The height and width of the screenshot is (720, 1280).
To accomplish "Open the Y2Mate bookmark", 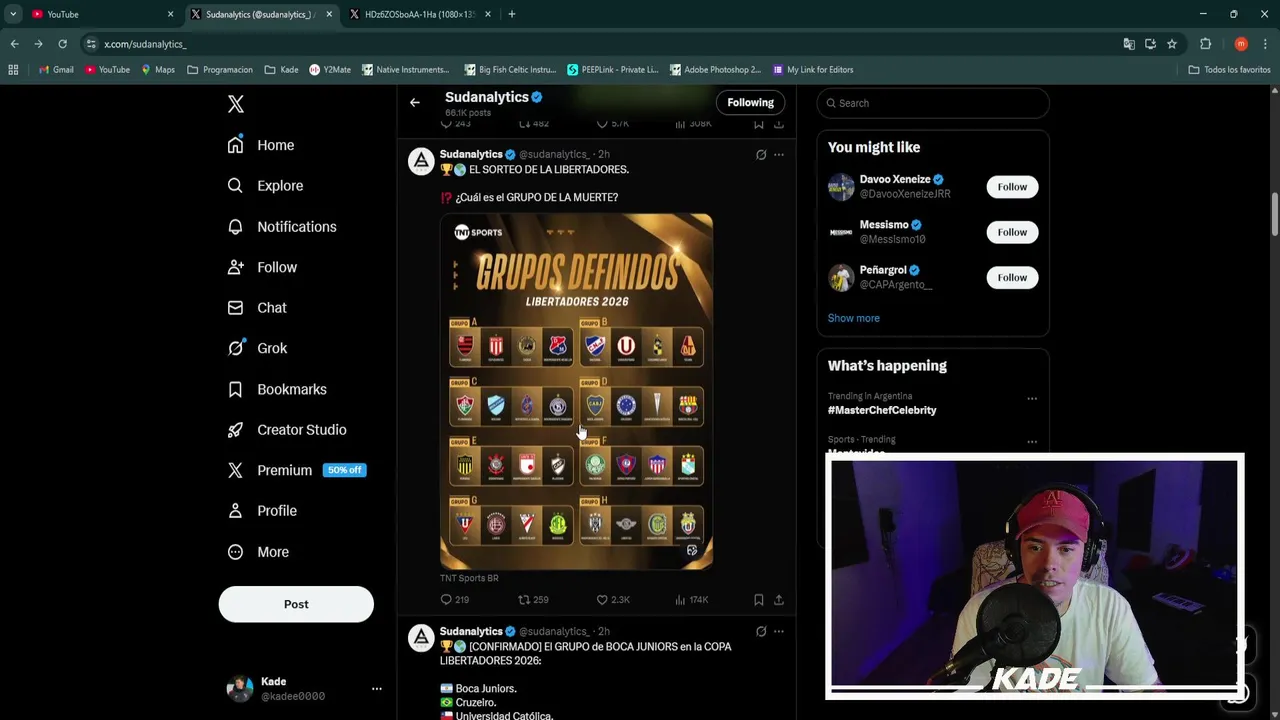I will click(330, 70).
